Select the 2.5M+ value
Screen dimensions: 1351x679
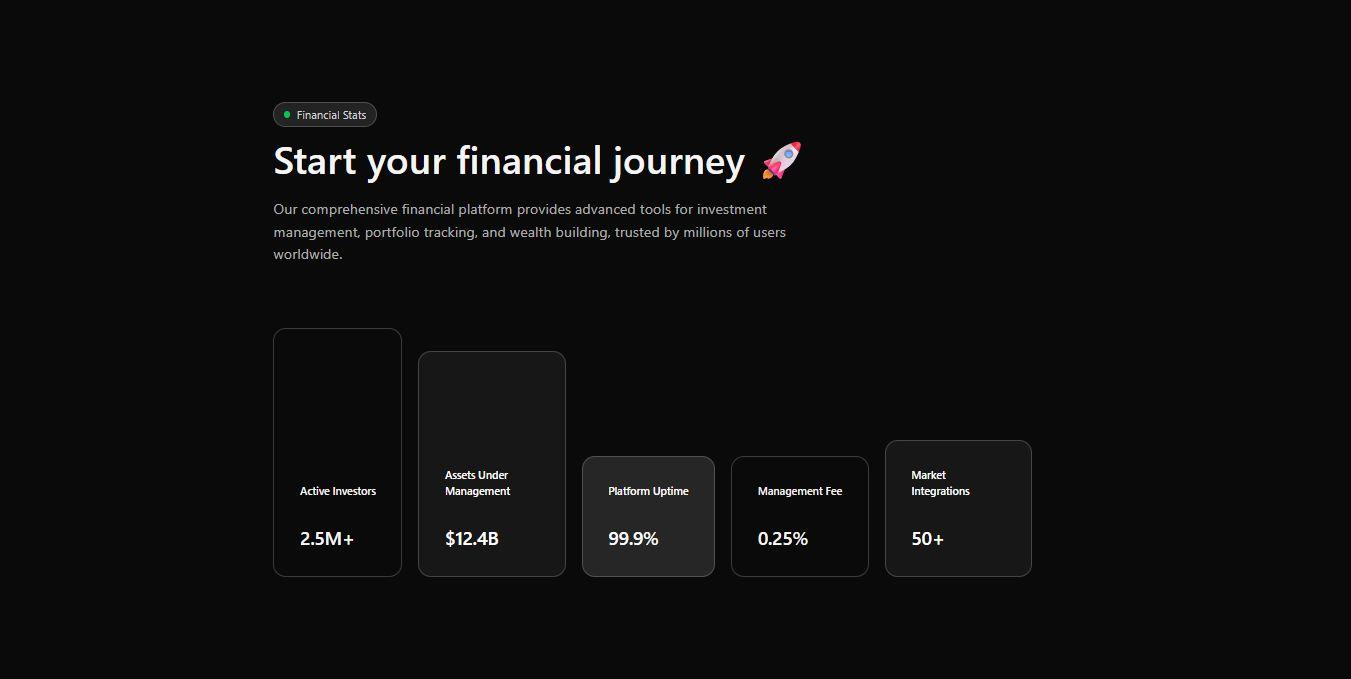click(x=327, y=539)
